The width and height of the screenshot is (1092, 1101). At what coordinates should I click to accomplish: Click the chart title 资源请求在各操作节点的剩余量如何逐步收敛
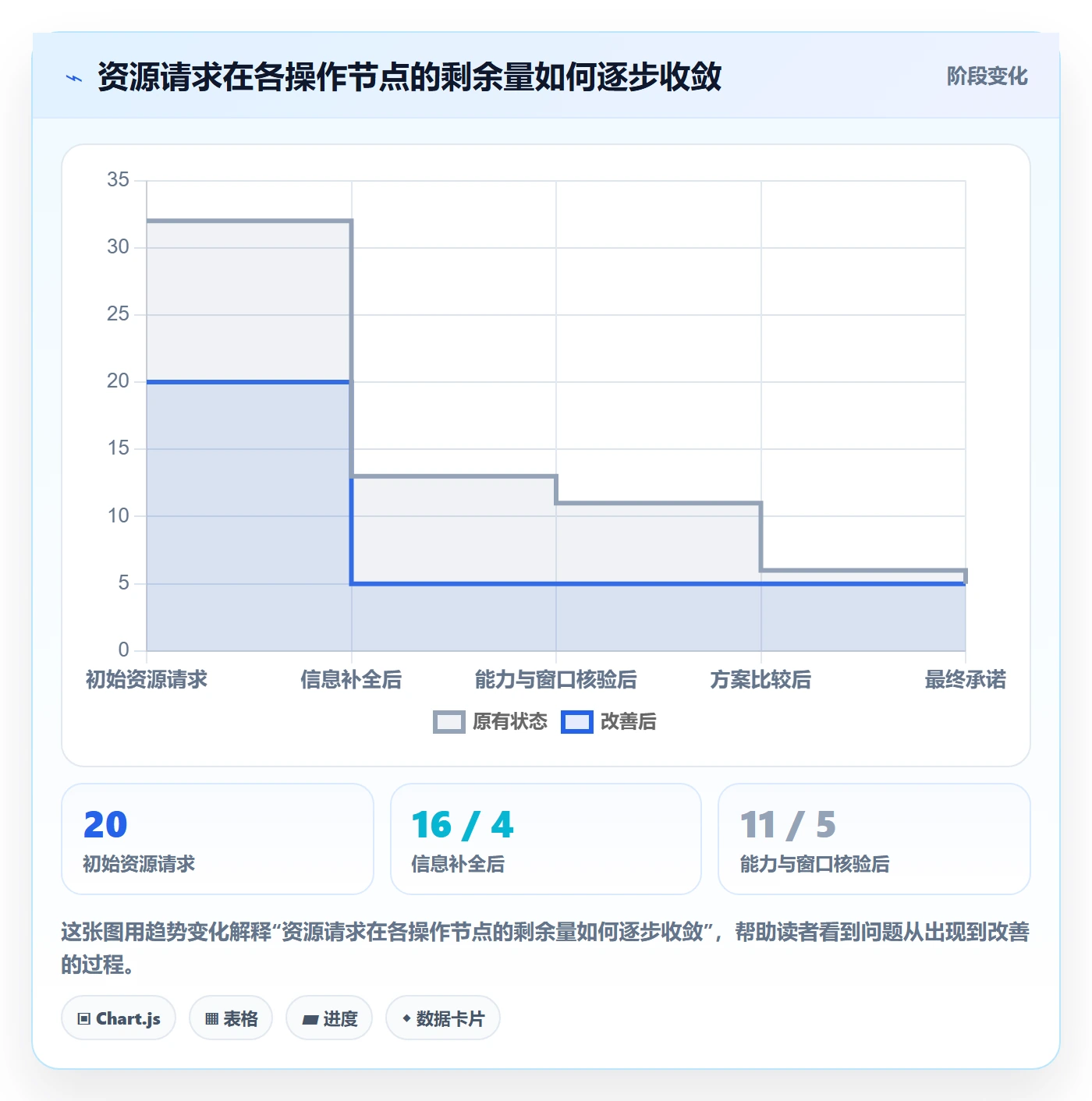409,77
